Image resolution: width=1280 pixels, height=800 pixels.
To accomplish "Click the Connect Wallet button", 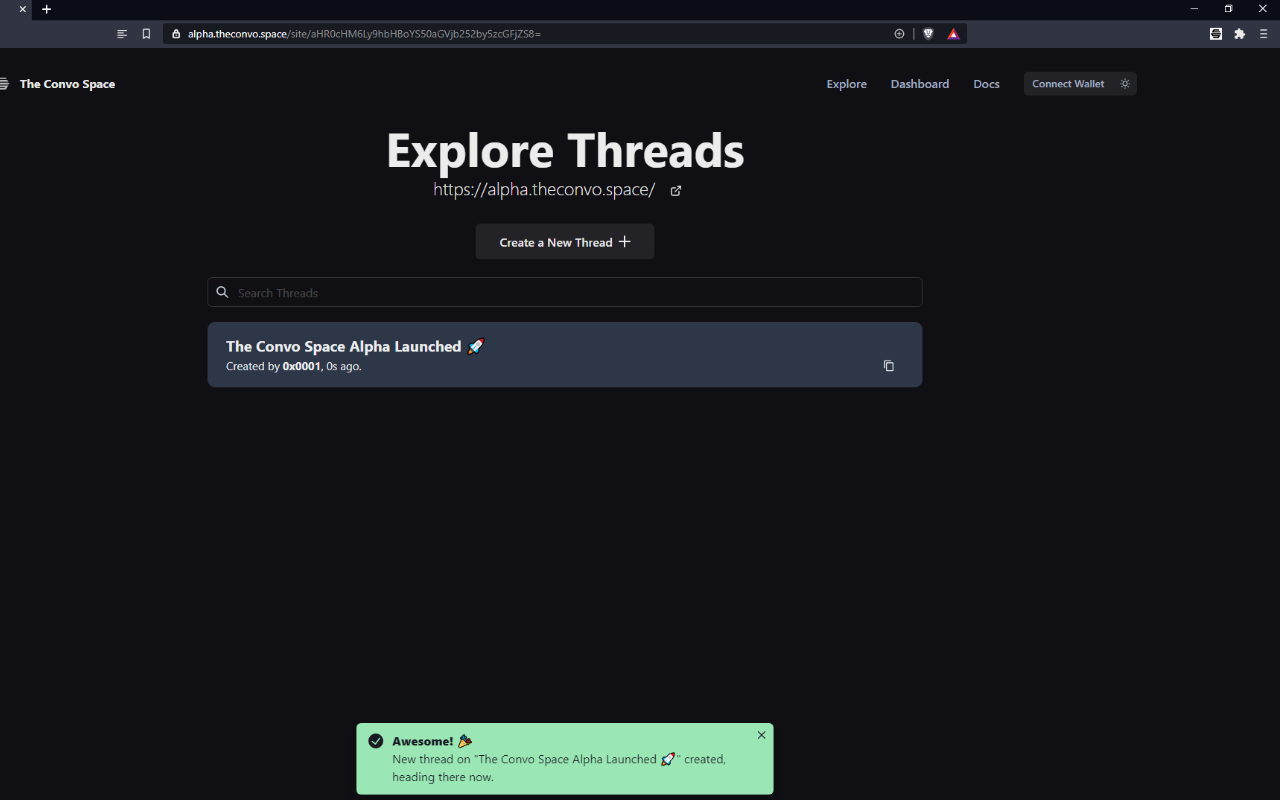I will pos(1068,84).
